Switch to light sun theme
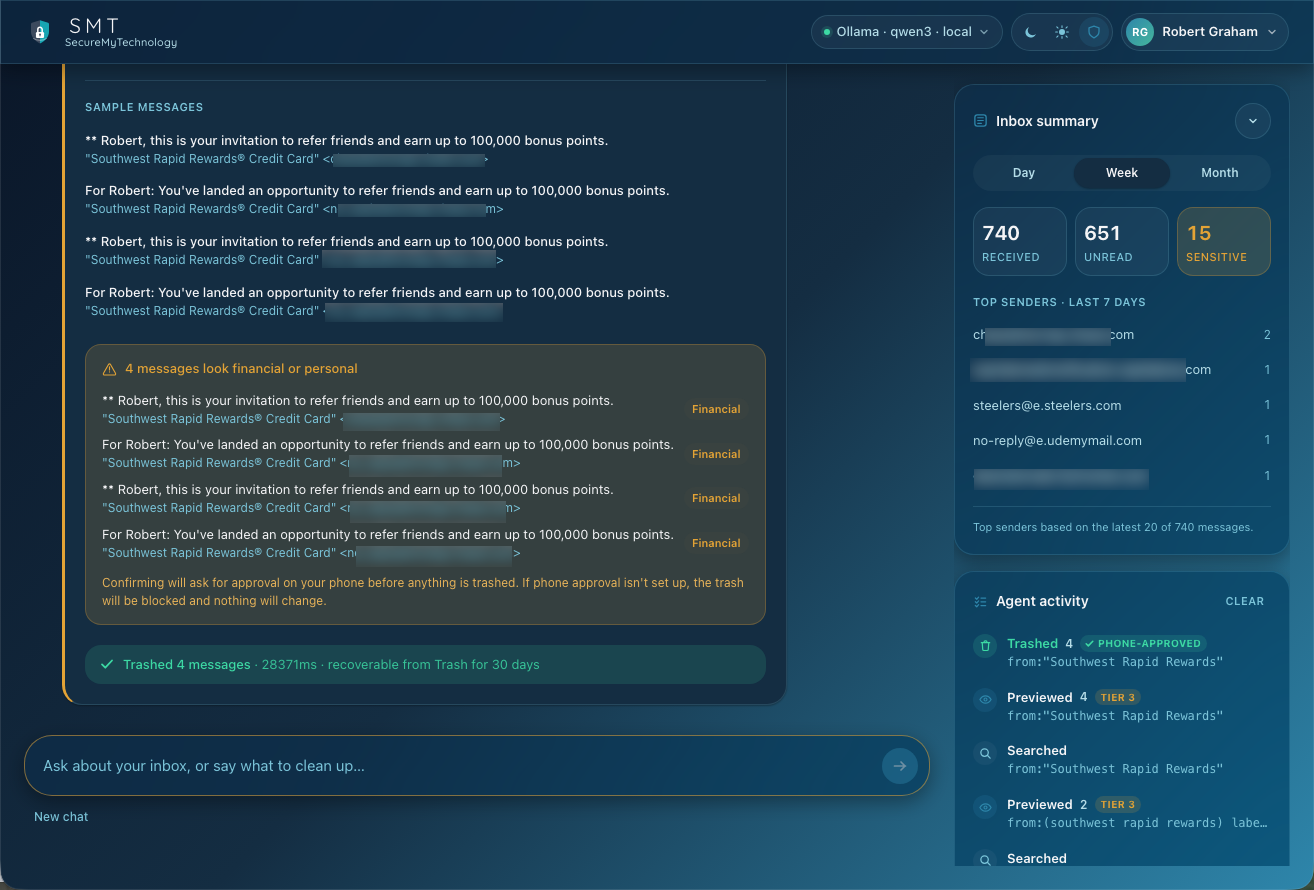1314x890 pixels. point(1062,32)
